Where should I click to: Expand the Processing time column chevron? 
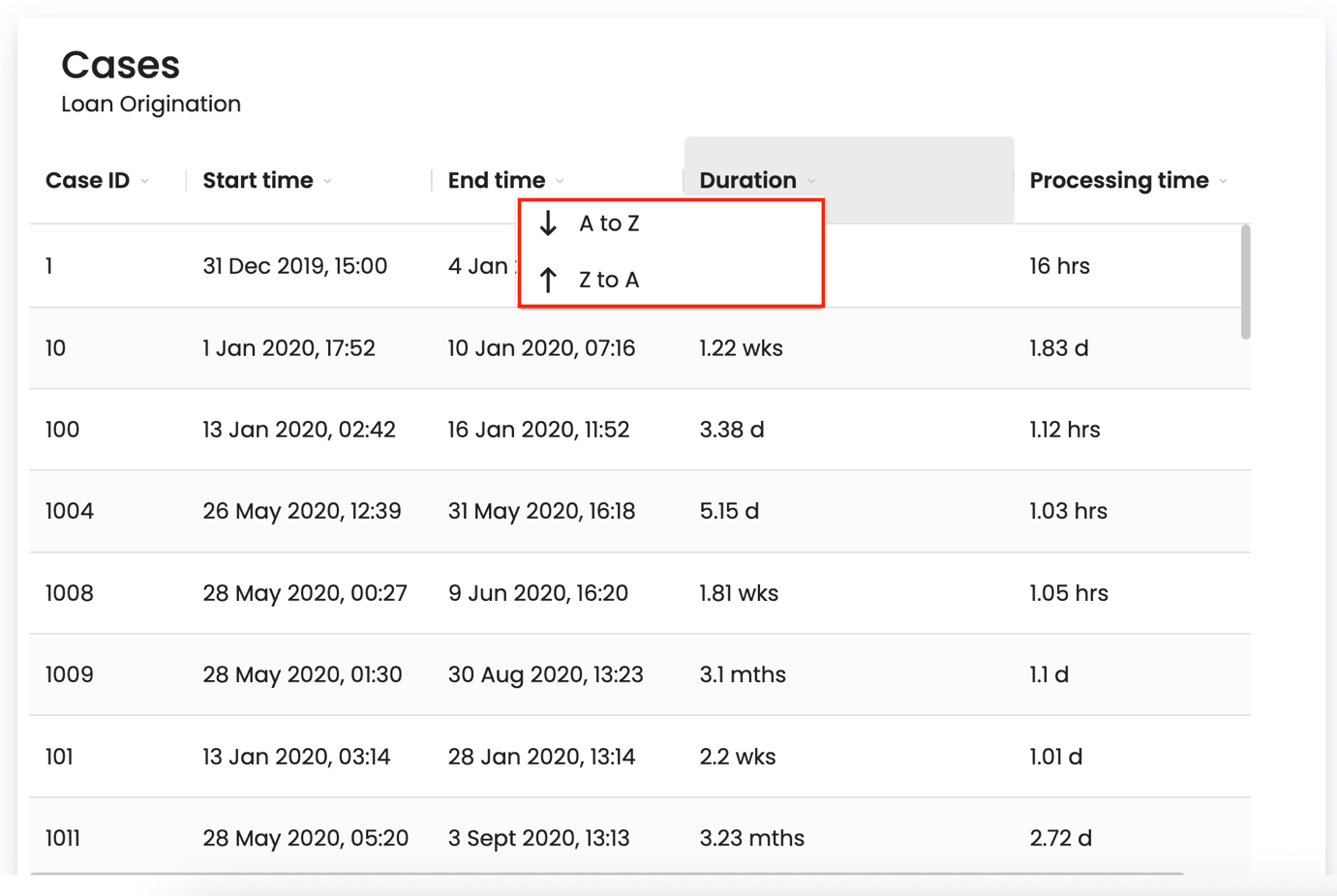(x=1224, y=181)
